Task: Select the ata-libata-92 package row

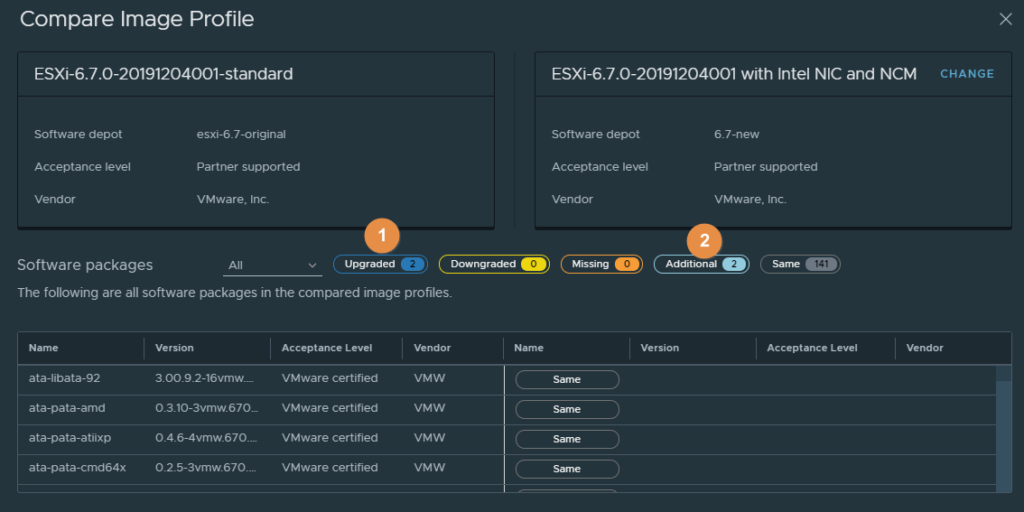Action: [x=65, y=379]
